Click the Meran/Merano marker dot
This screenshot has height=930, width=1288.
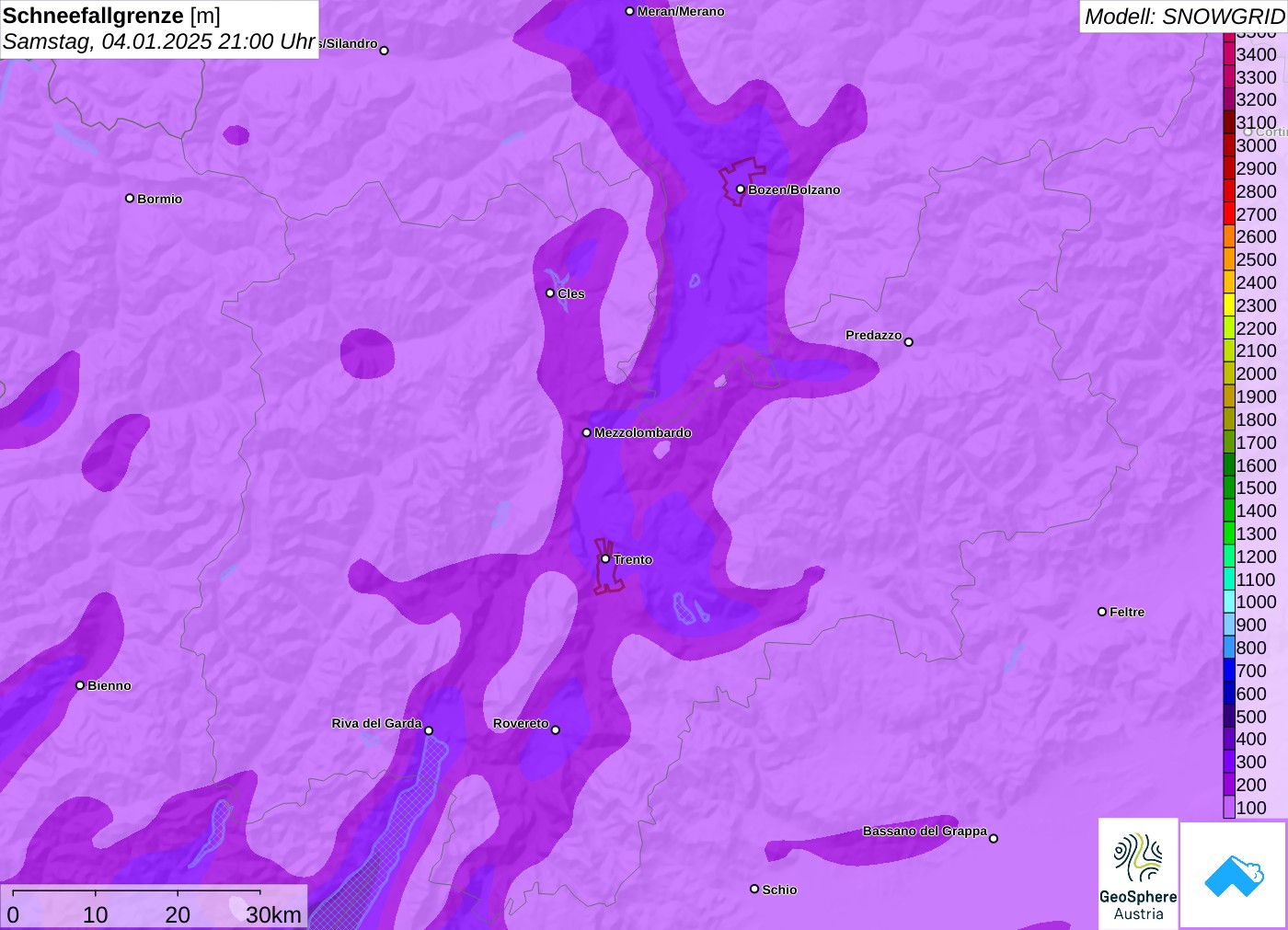pyautogui.click(x=629, y=11)
